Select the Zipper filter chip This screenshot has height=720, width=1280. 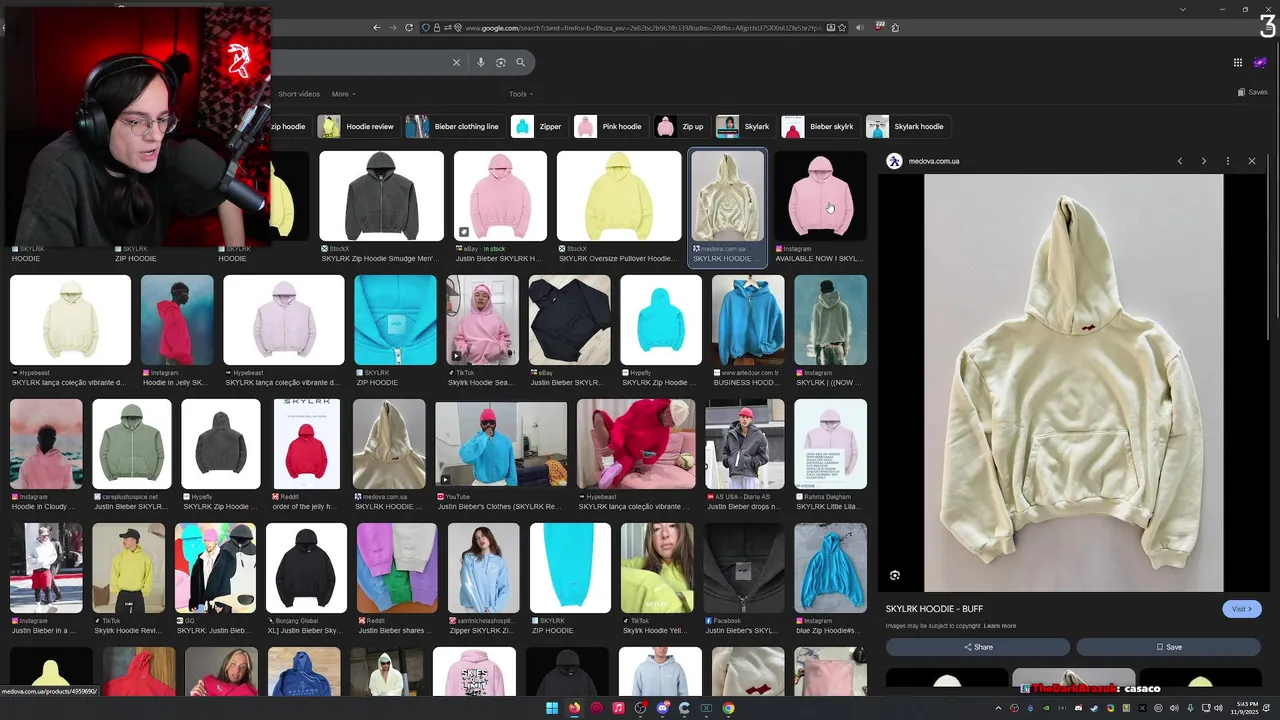(x=538, y=127)
